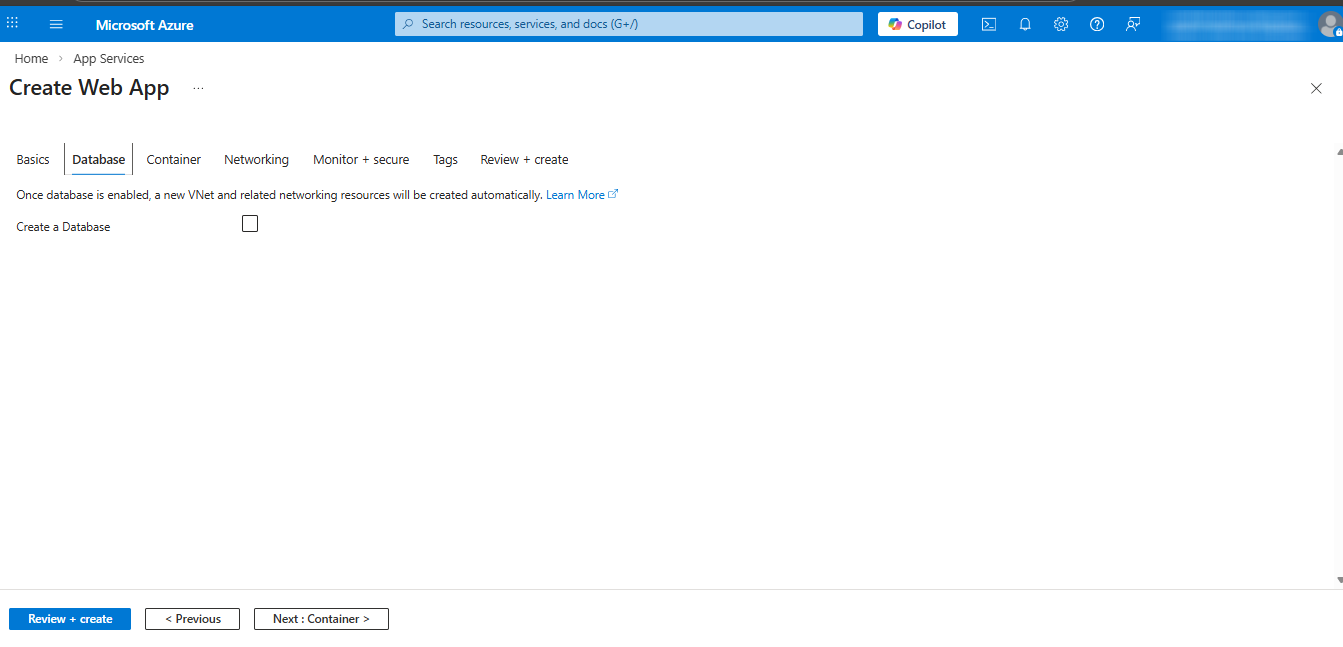
Task: Open the Help question mark icon
Action: point(1097,24)
